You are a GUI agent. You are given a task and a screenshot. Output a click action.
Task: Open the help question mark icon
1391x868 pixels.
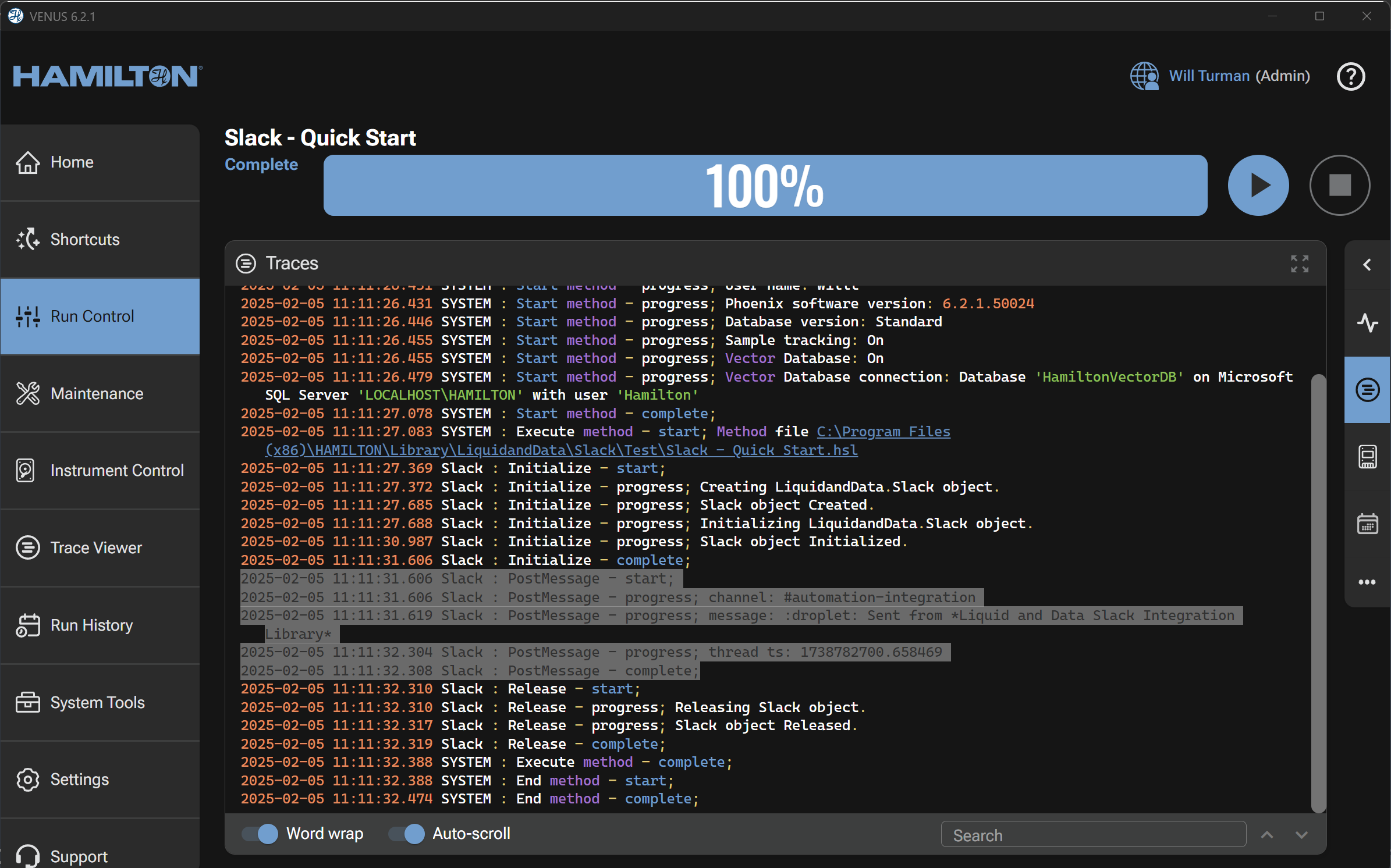1350,76
